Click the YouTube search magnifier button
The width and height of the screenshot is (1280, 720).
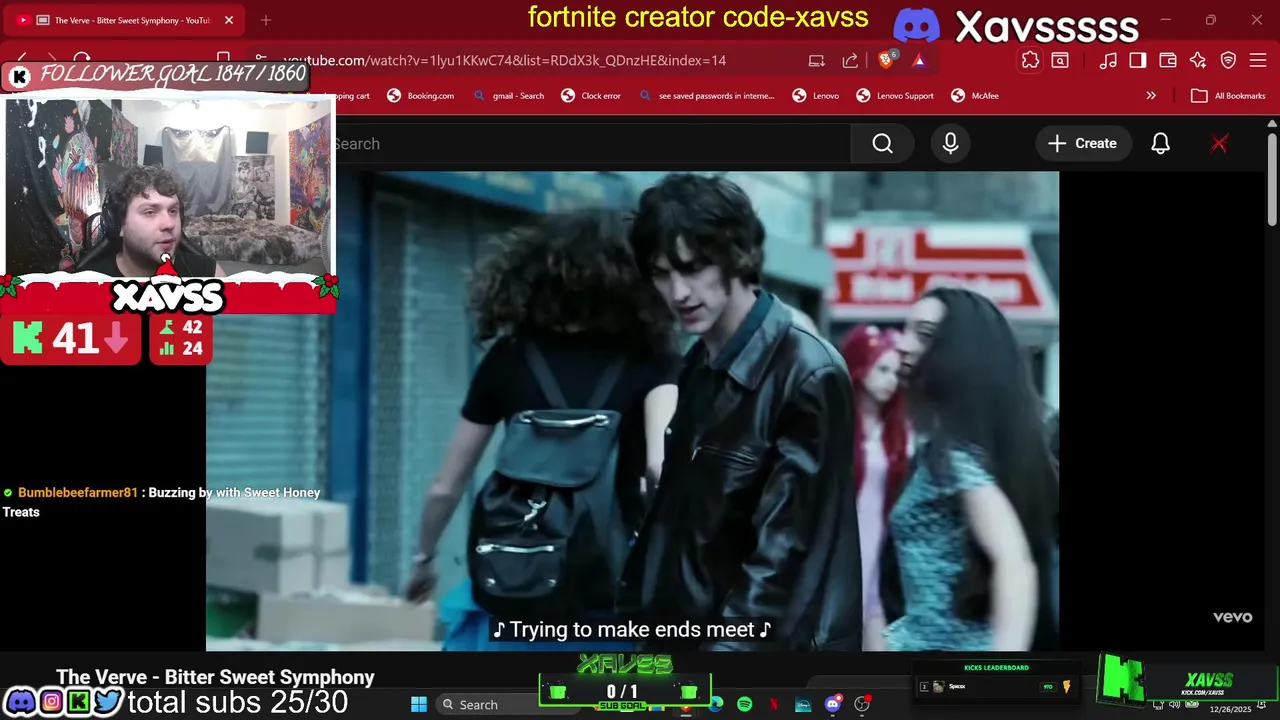[882, 144]
